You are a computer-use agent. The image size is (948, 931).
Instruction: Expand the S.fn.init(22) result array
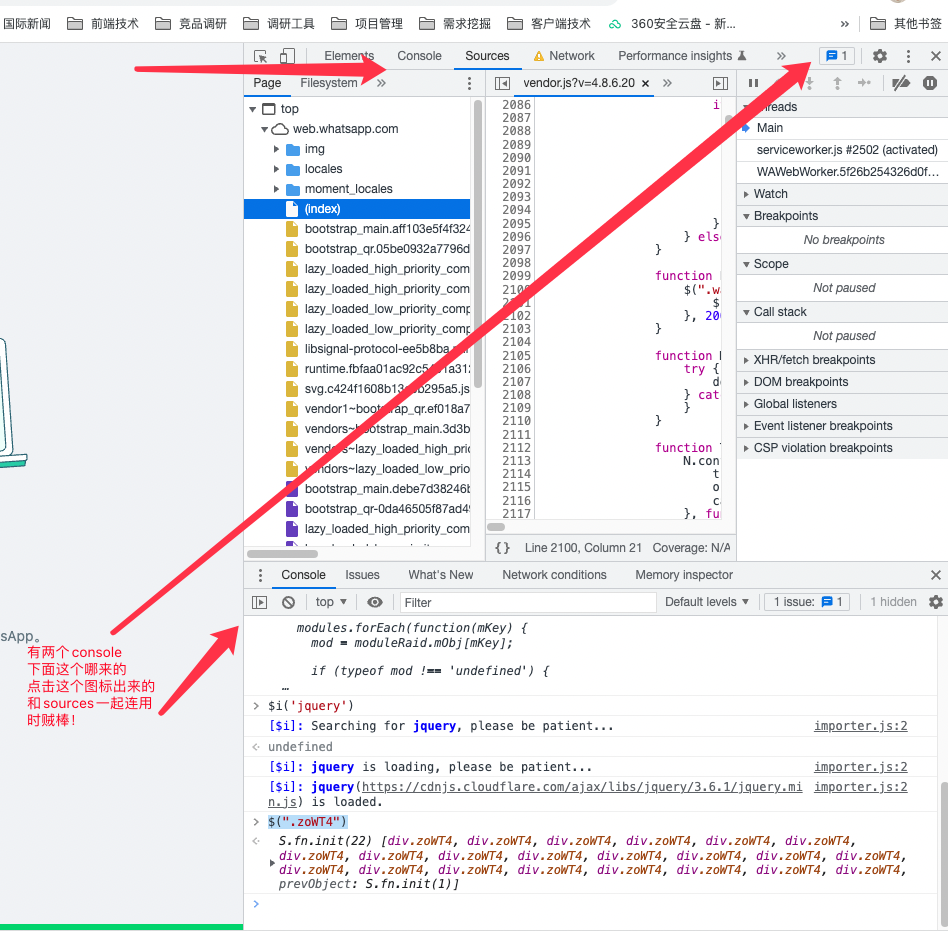272,863
